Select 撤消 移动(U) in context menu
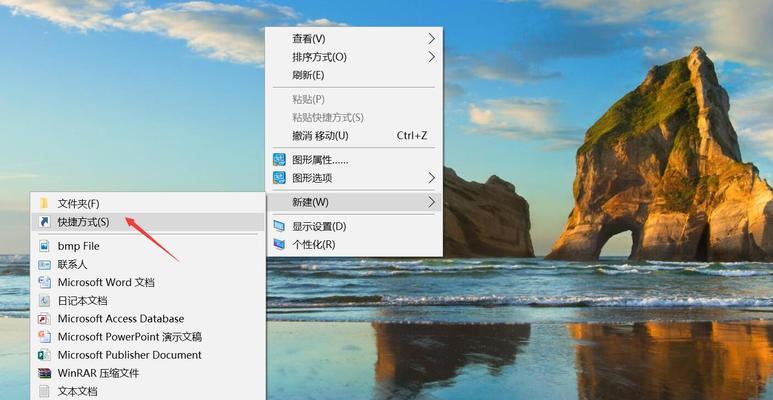This screenshot has height=400, width=773. tap(354, 136)
